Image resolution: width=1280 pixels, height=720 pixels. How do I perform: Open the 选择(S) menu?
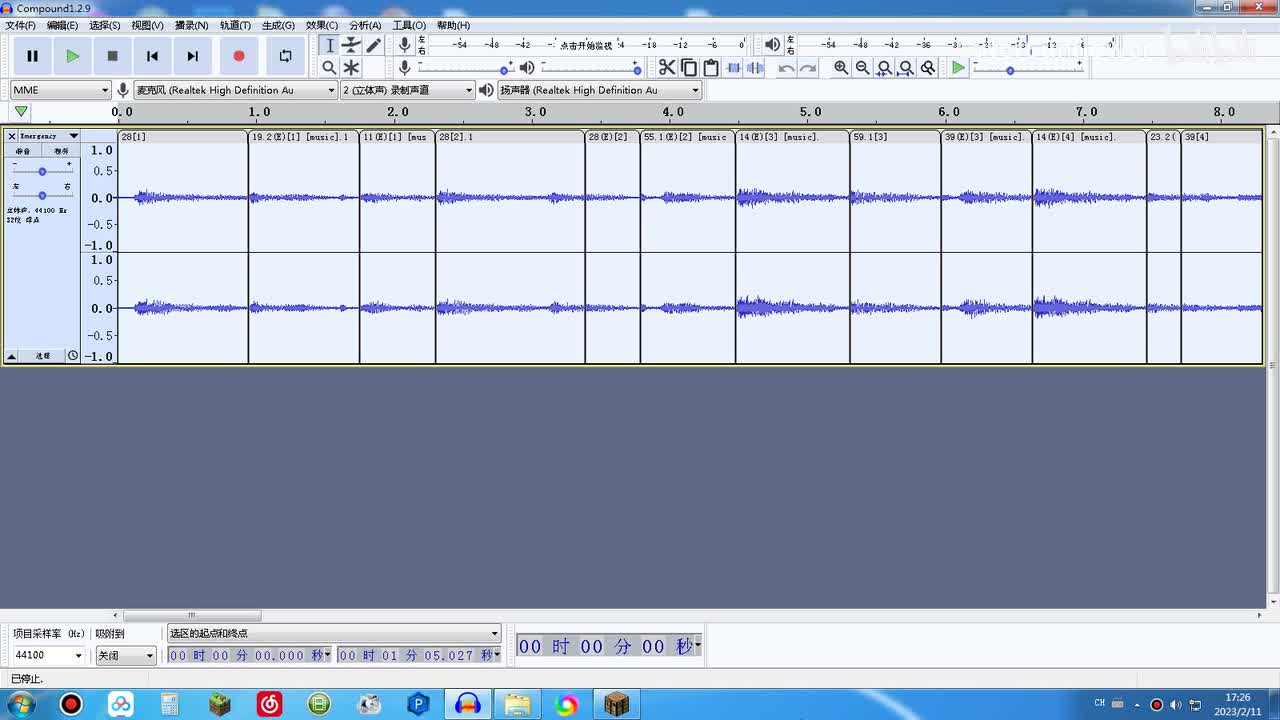pyautogui.click(x=105, y=25)
